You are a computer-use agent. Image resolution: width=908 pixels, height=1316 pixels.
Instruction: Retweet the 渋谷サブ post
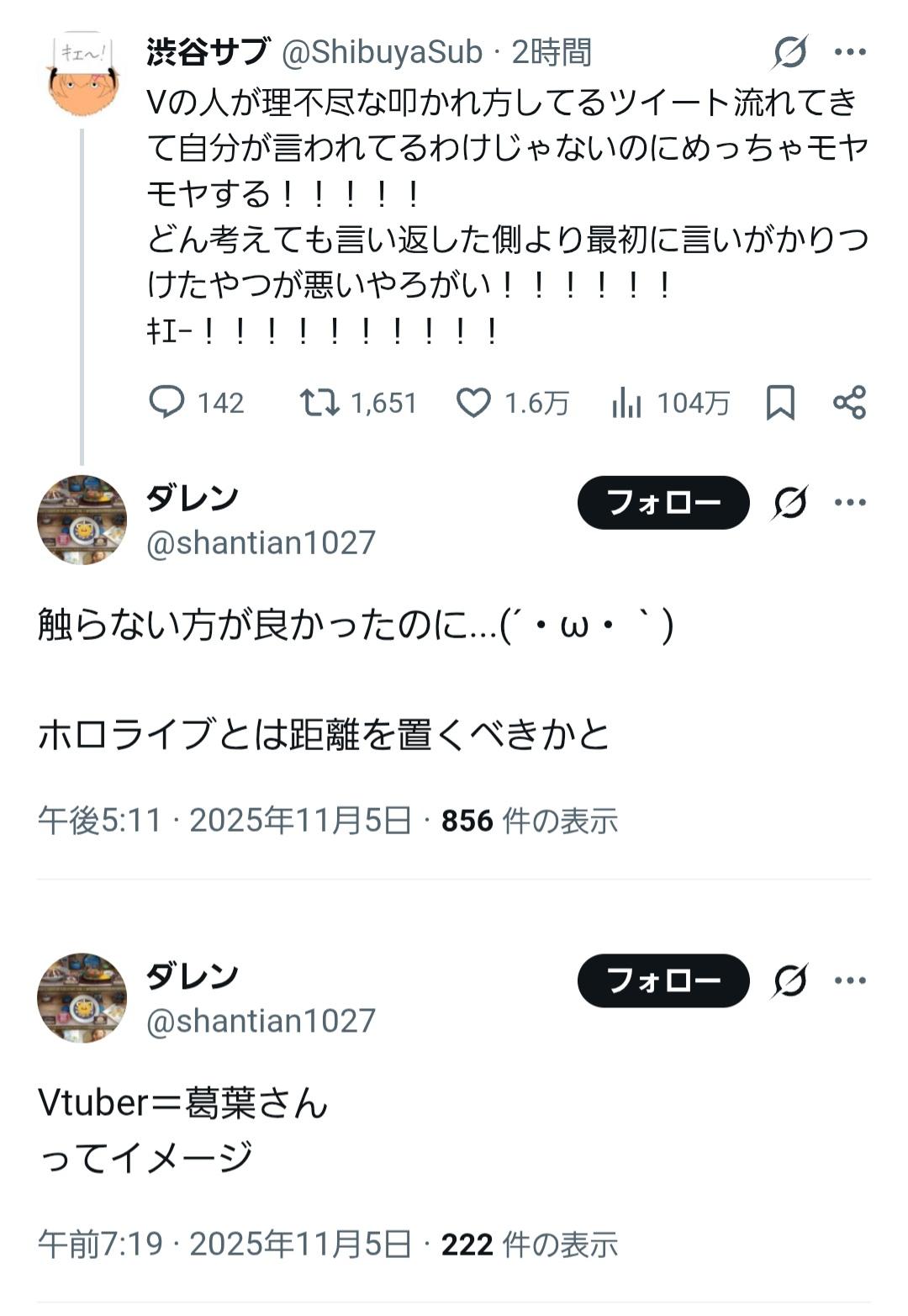click(320, 403)
